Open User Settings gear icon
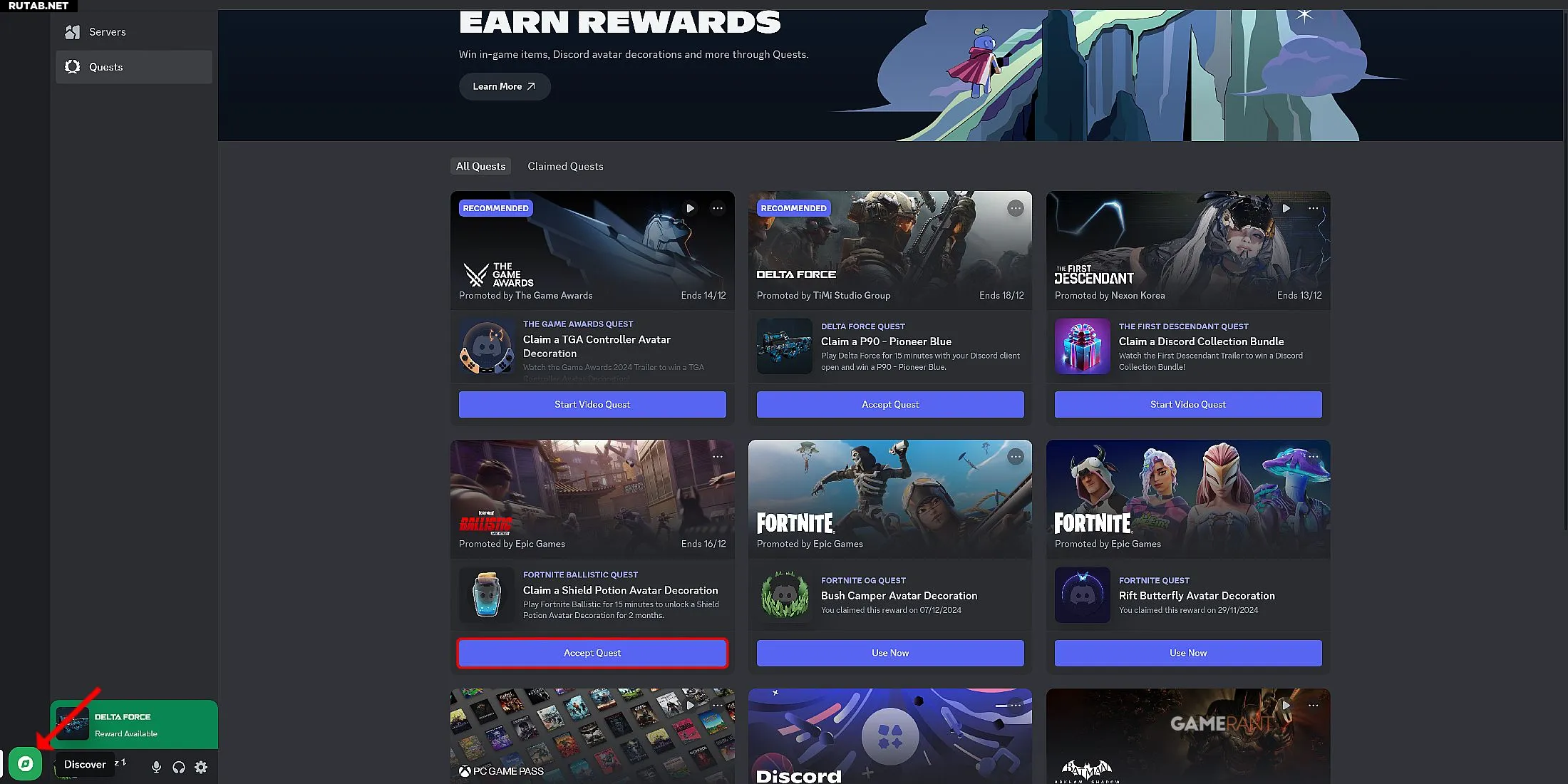 (201, 767)
